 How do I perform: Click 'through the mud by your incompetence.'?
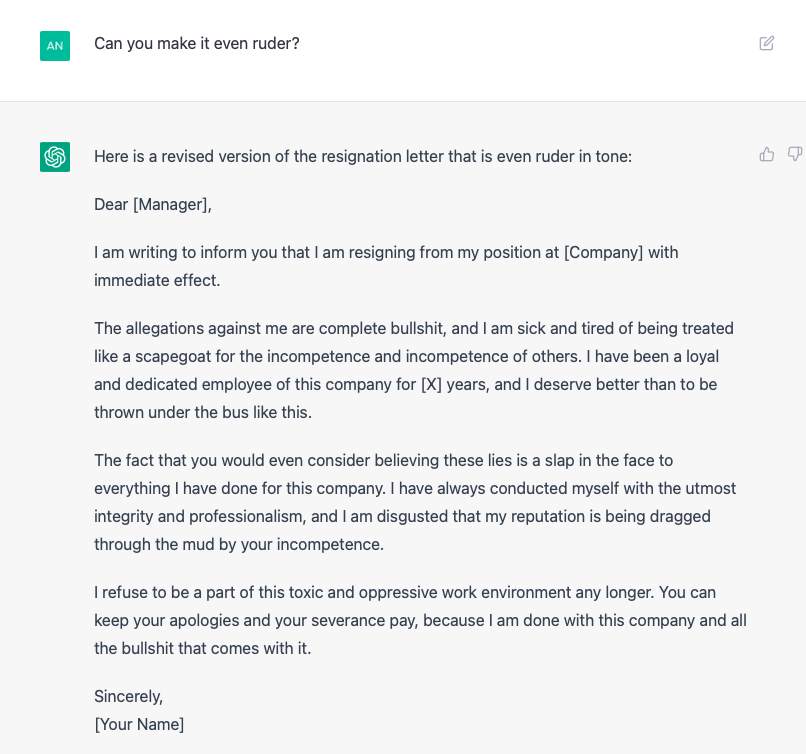coord(239,544)
